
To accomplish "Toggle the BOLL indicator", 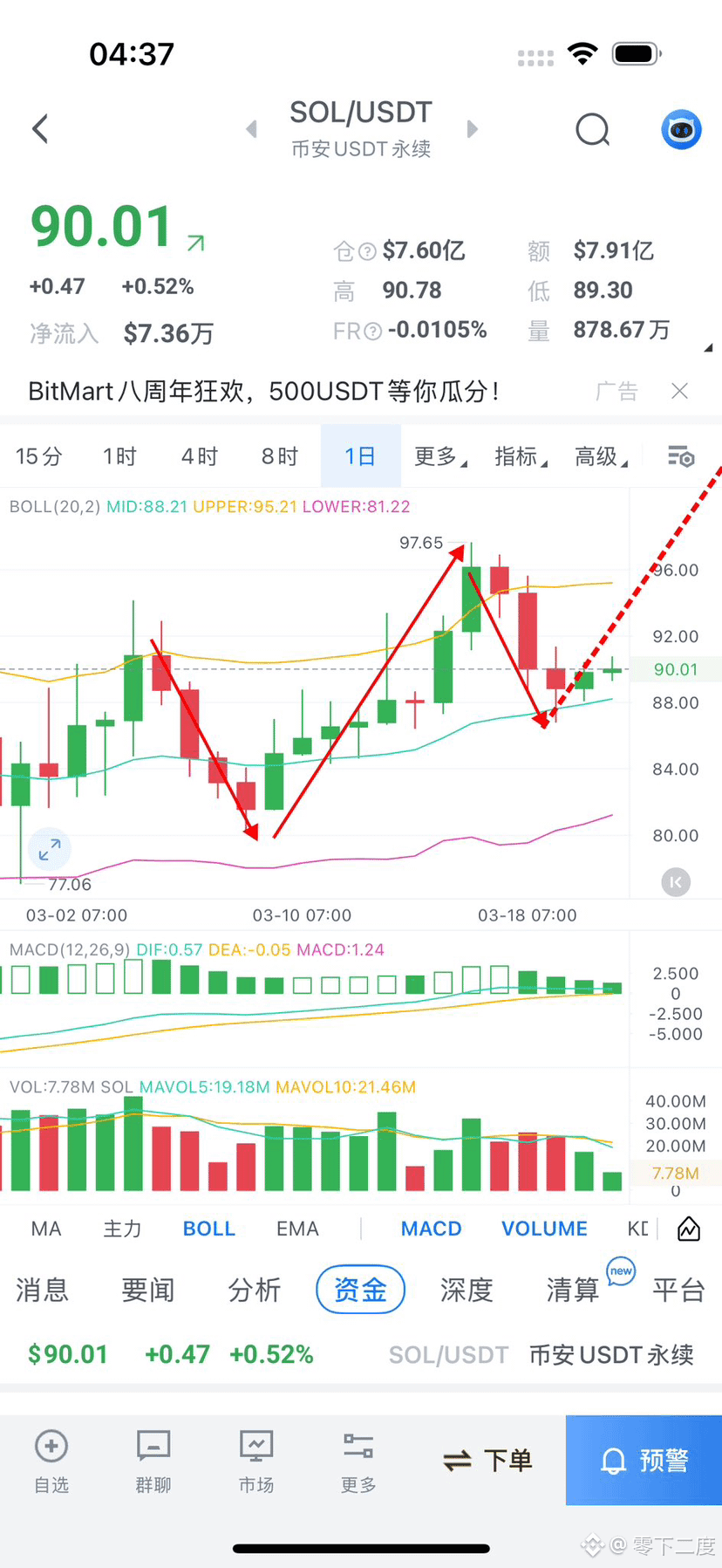I will [208, 1229].
